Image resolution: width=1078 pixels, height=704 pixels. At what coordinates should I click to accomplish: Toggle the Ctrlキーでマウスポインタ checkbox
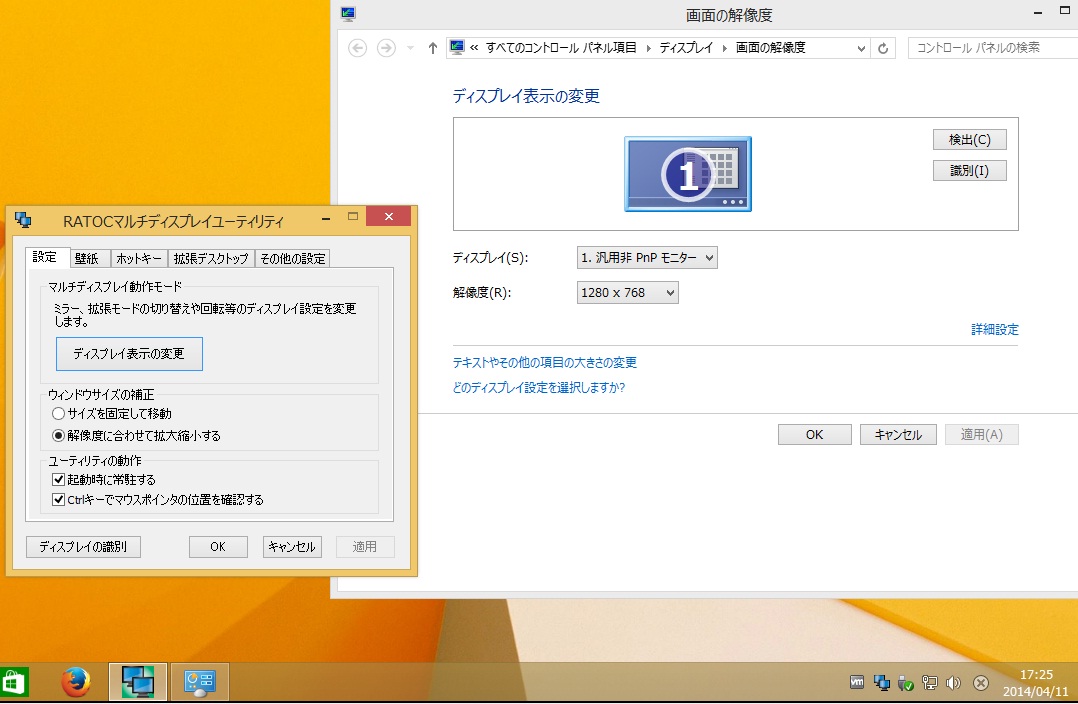coord(59,499)
